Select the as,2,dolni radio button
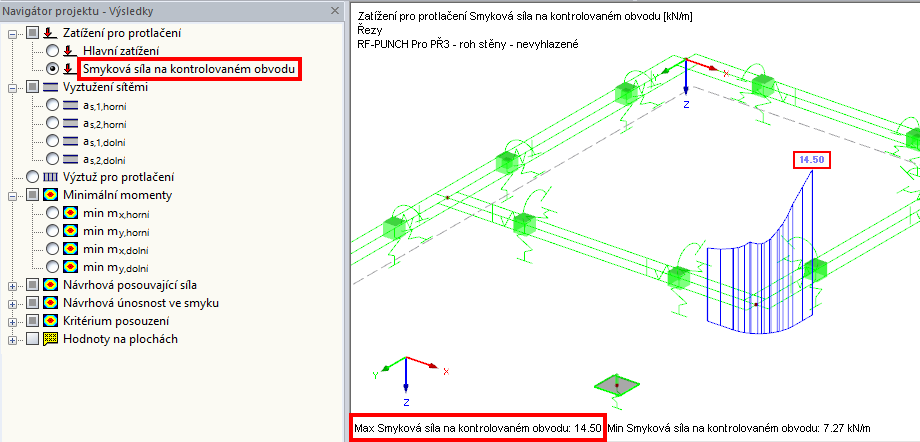 pos(53,158)
